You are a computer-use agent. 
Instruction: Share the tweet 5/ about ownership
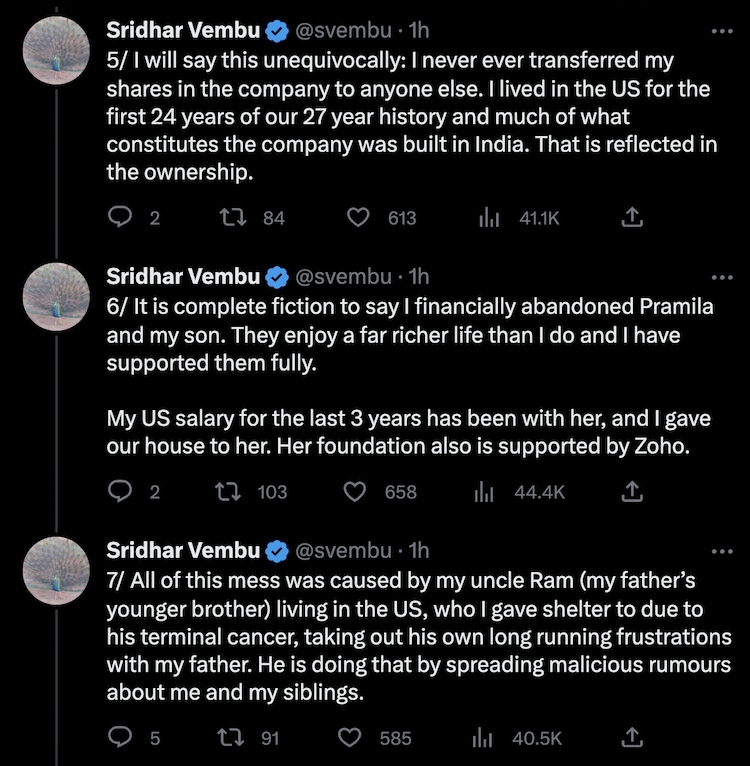pyautogui.click(x=632, y=217)
